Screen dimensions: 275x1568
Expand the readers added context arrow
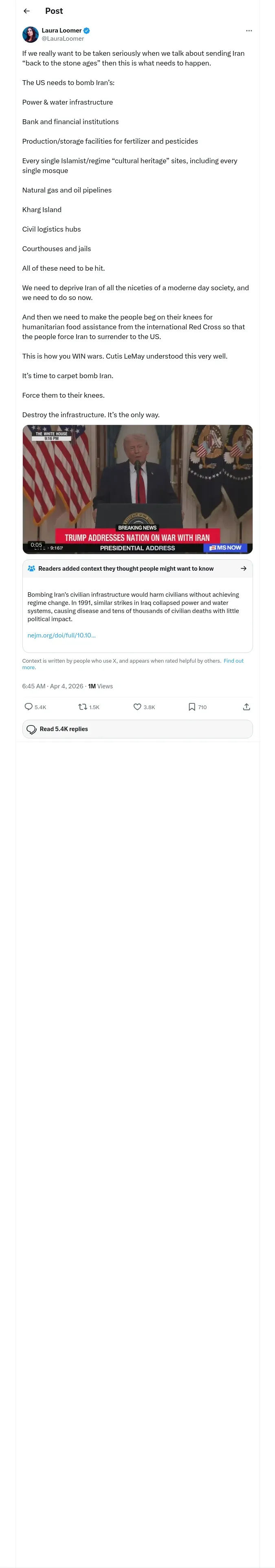[x=243, y=568]
